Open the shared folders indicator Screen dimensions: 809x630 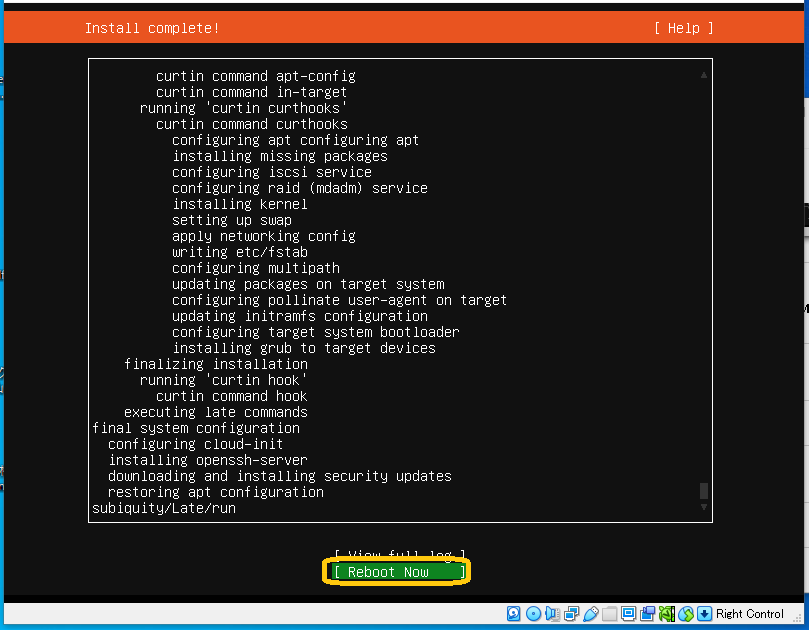coord(609,614)
